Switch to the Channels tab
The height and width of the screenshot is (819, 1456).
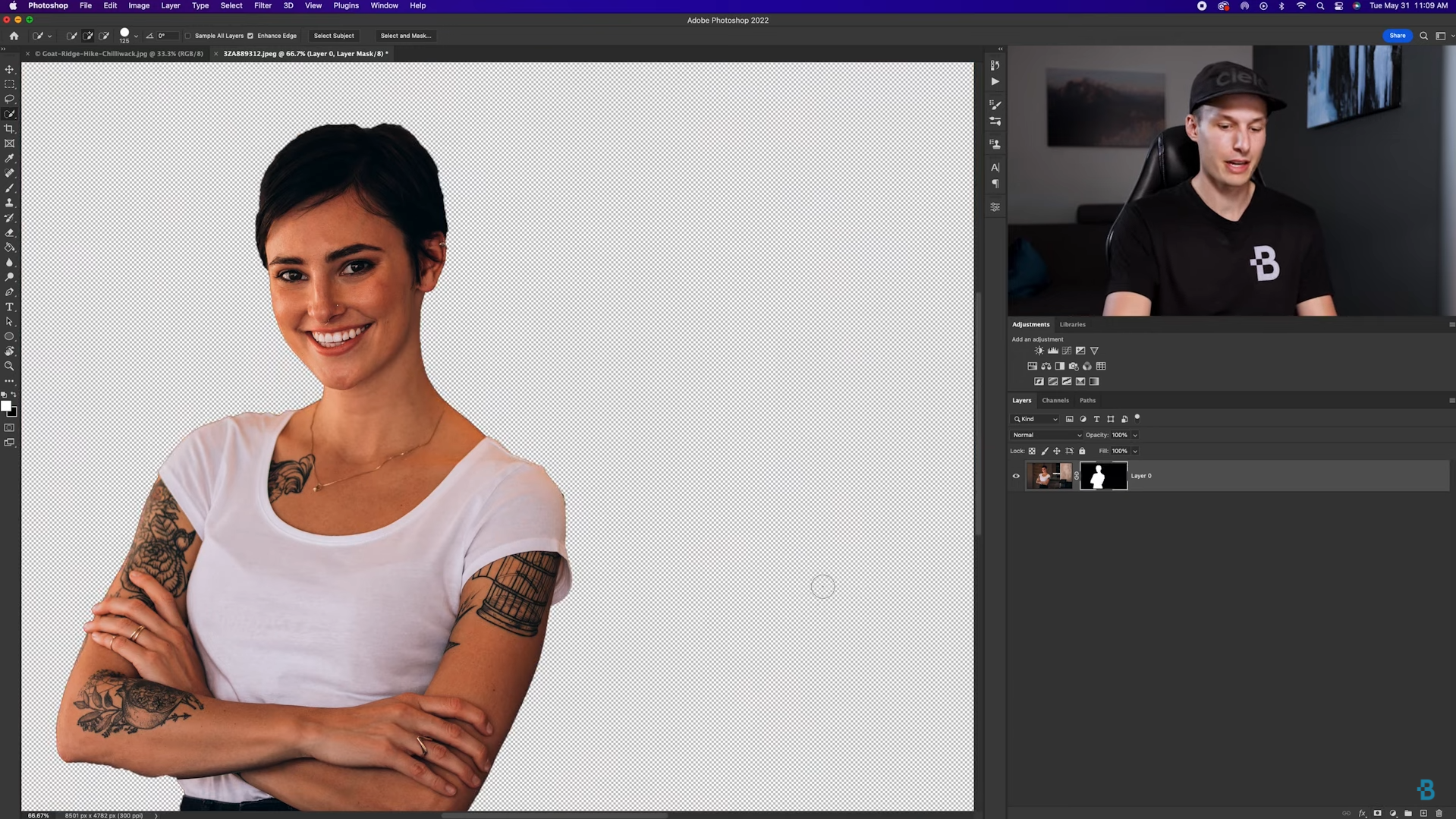click(1055, 400)
